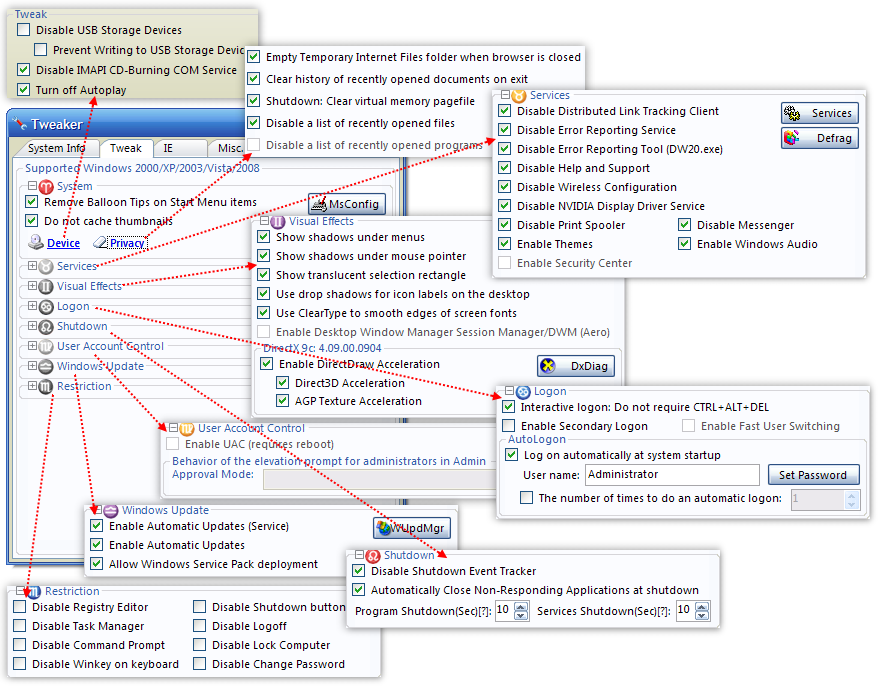The height and width of the screenshot is (690, 881).
Task: Open WUpdMgr button
Action: [412, 528]
